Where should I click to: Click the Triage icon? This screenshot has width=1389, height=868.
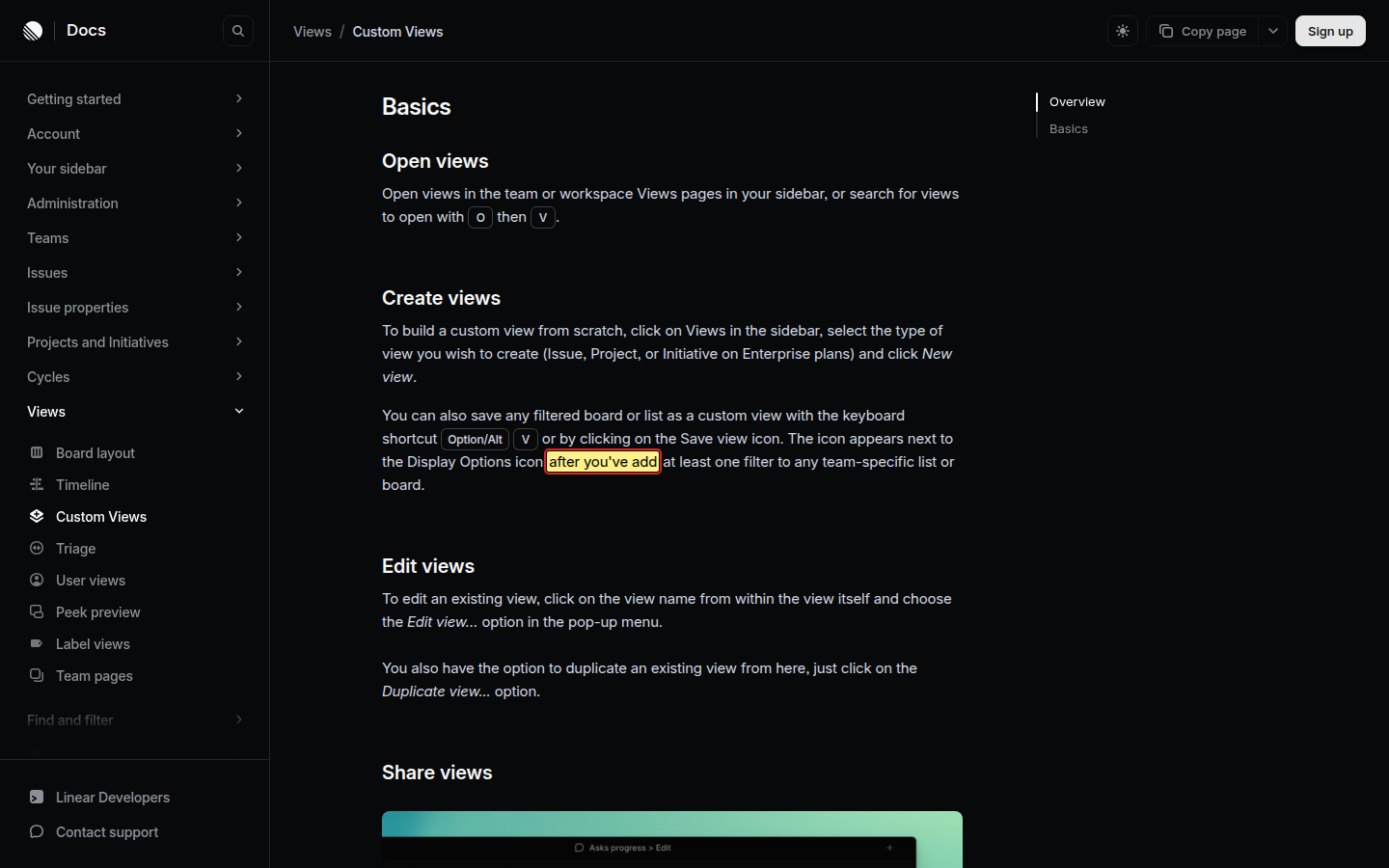point(37,548)
